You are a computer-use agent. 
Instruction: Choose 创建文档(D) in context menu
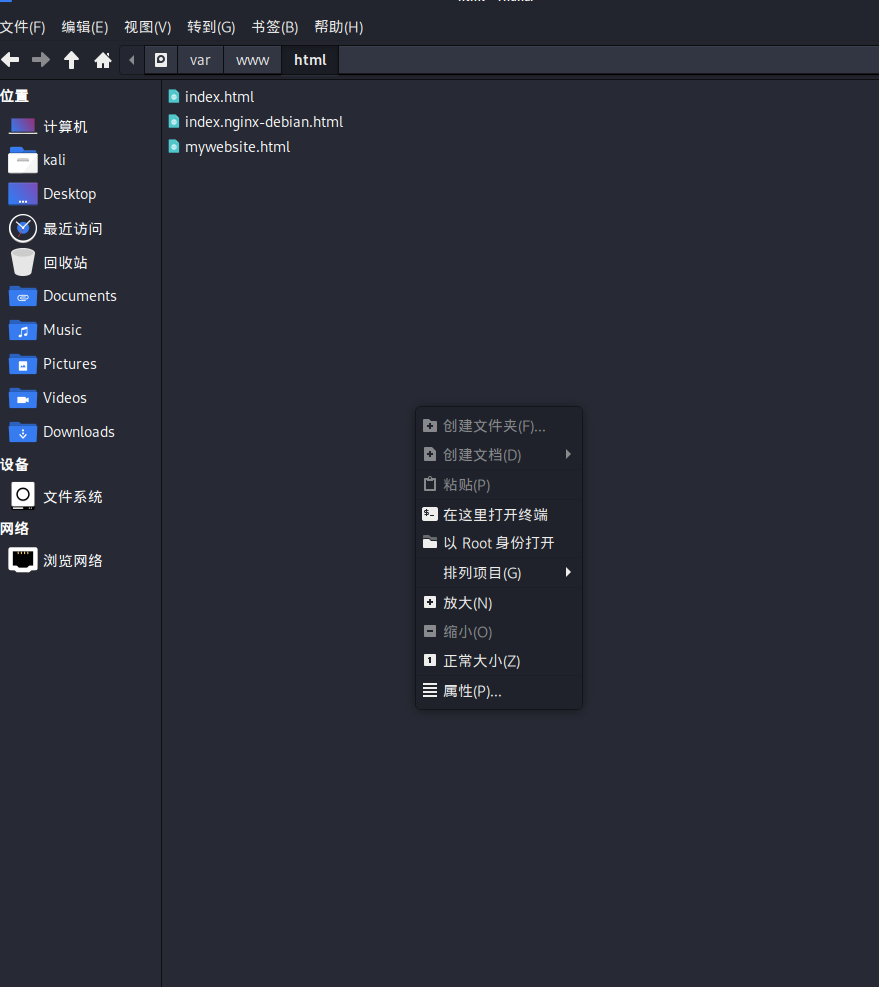499,455
